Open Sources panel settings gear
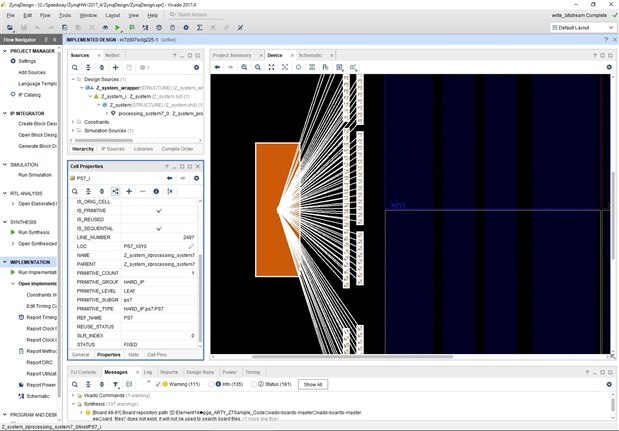This screenshot has height=431, width=619. 196,67
